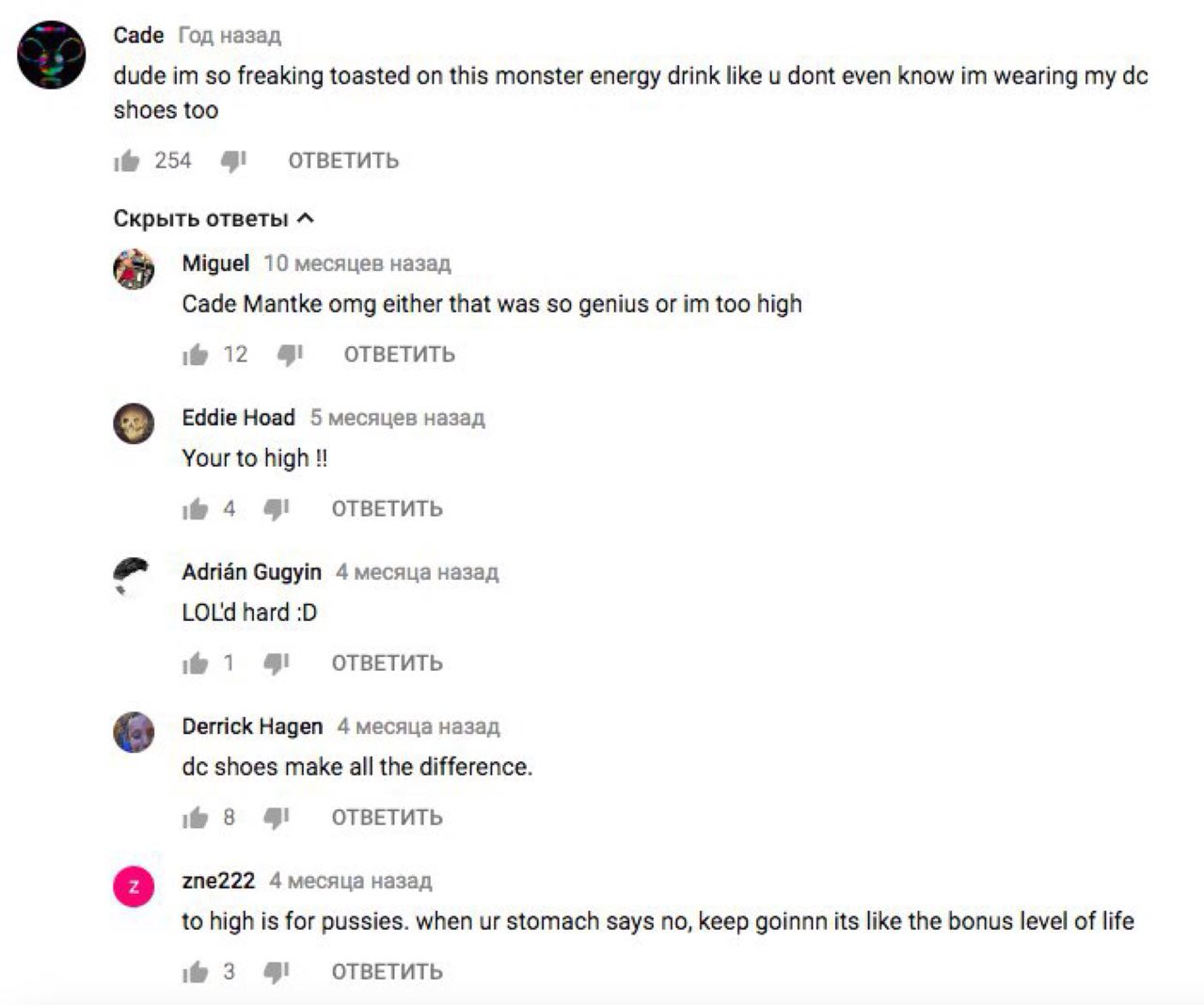Dislike Derrick Hagen's reply
Screen dimensions: 1204x1005
277,818
